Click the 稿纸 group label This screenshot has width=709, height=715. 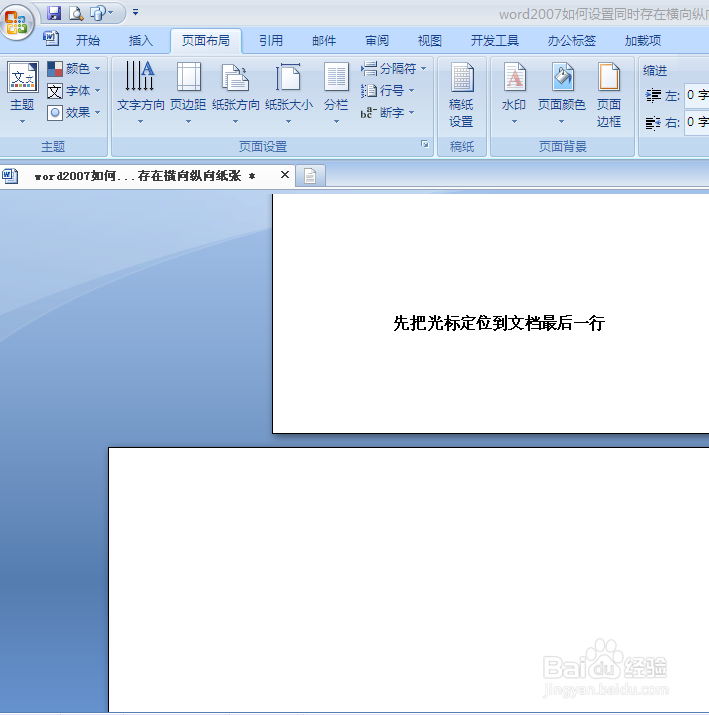point(461,146)
